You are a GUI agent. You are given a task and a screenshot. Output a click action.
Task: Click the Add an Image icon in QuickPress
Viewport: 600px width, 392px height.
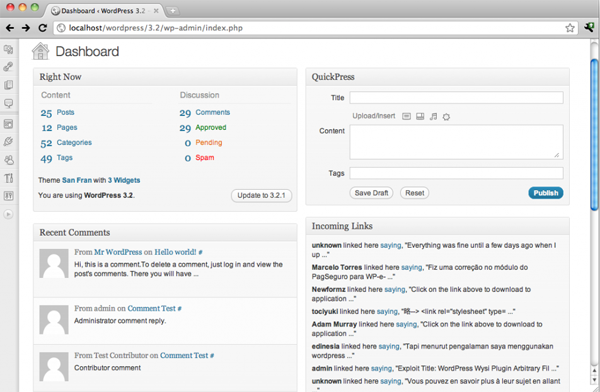point(406,116)
